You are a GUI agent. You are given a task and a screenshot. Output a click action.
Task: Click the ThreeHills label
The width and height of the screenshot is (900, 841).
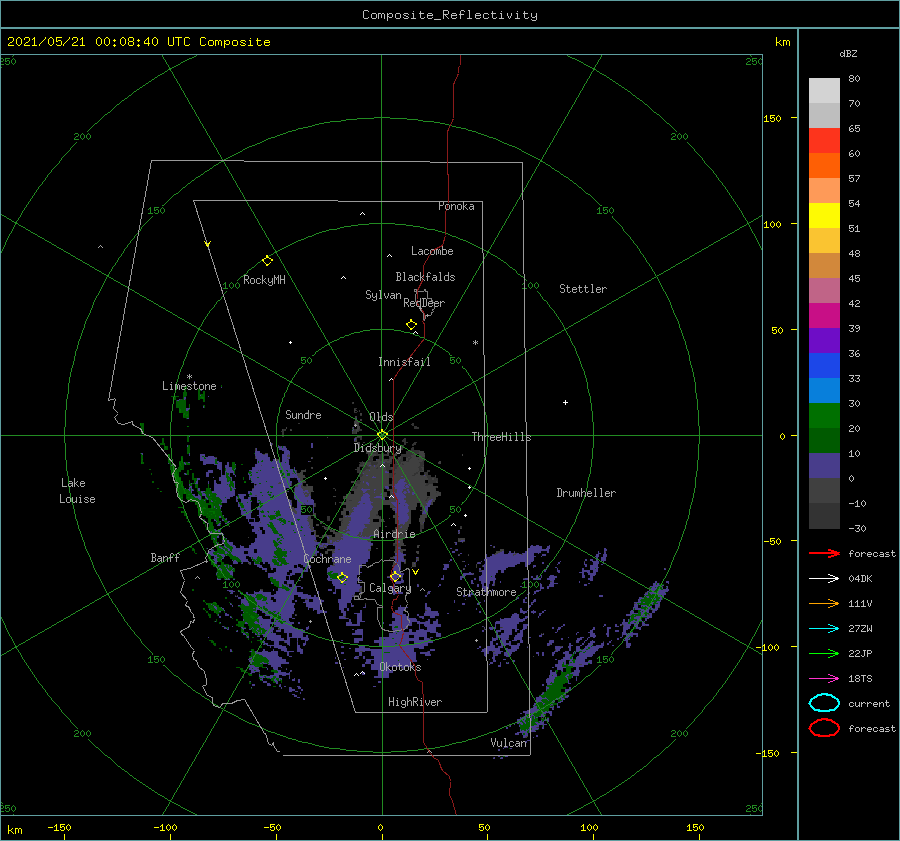tap(501, 437)
